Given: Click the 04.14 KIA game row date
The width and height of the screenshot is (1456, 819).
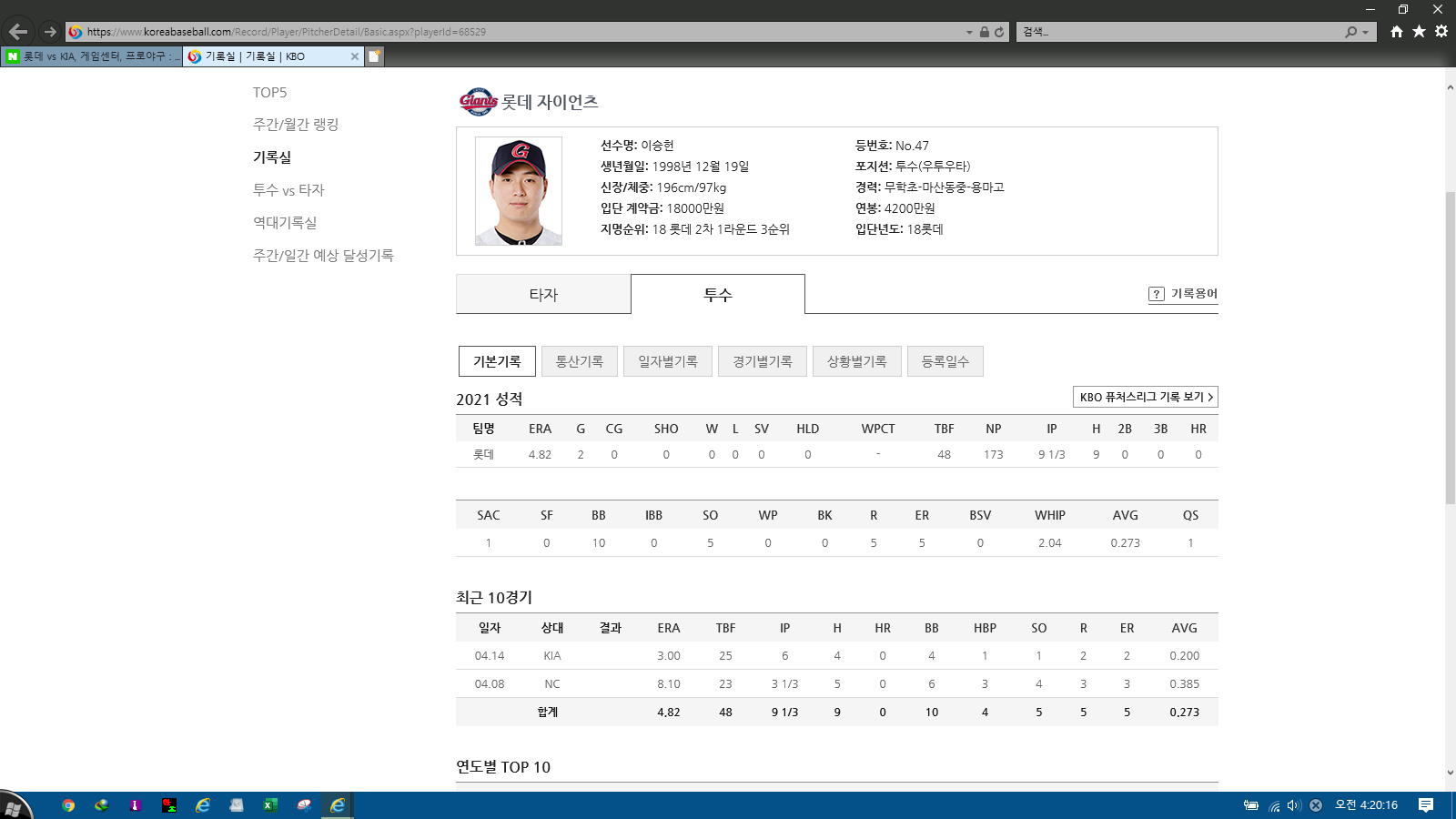Looking at the screenshot, I should pyautogui.click(x=490, y=656).
